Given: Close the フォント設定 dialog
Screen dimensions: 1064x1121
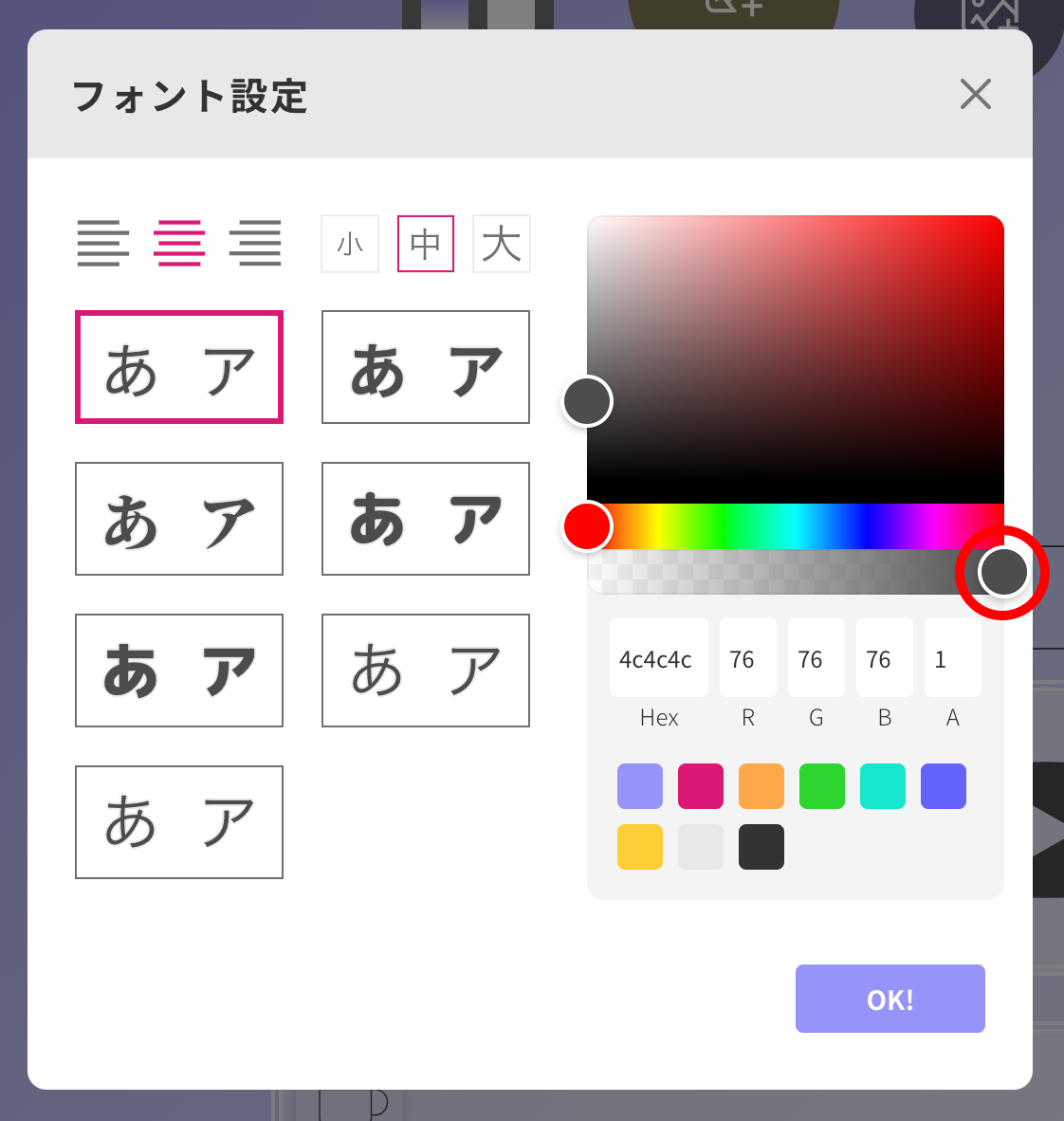Looking at the screenshot, I should pyautogui.click(x=975, y=95).
